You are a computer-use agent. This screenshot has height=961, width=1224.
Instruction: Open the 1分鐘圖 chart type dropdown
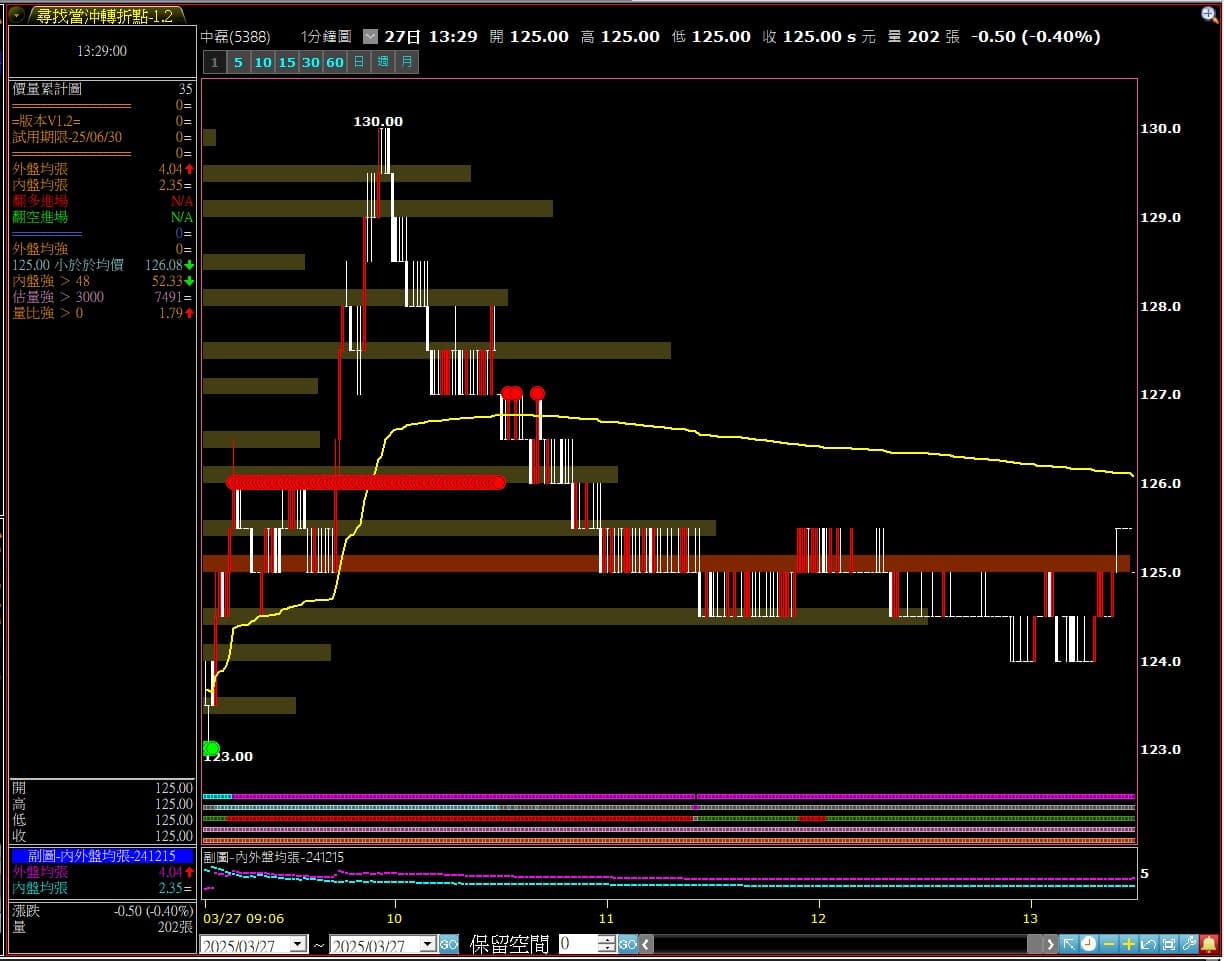pos(370,37)
